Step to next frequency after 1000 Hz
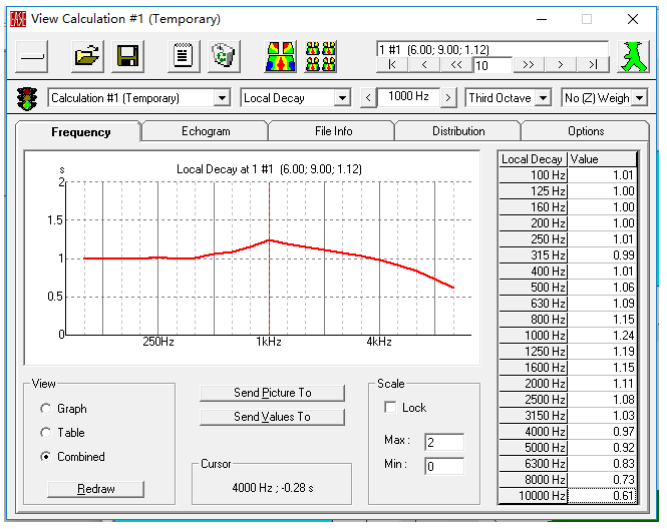The width and height of the screenshot is (667, 529). point(449,98)
